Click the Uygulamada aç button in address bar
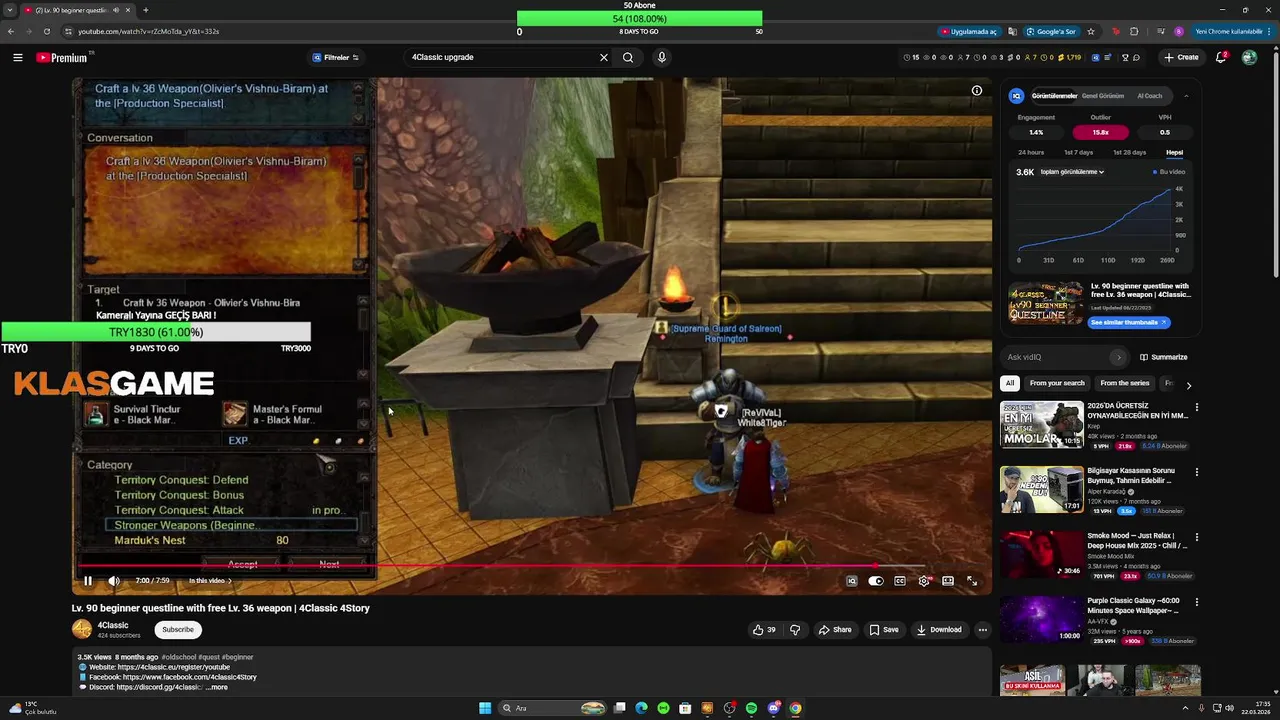 coord(968,31)
